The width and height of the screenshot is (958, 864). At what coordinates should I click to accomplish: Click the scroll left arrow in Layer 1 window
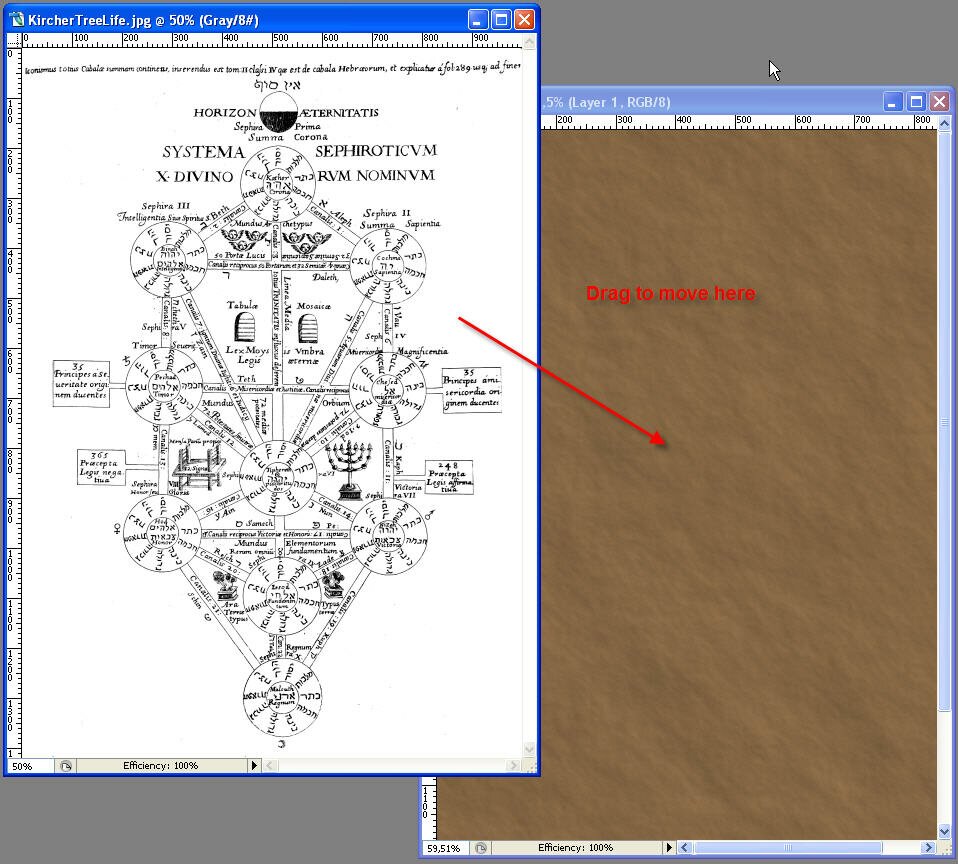[x=685, y=848]
